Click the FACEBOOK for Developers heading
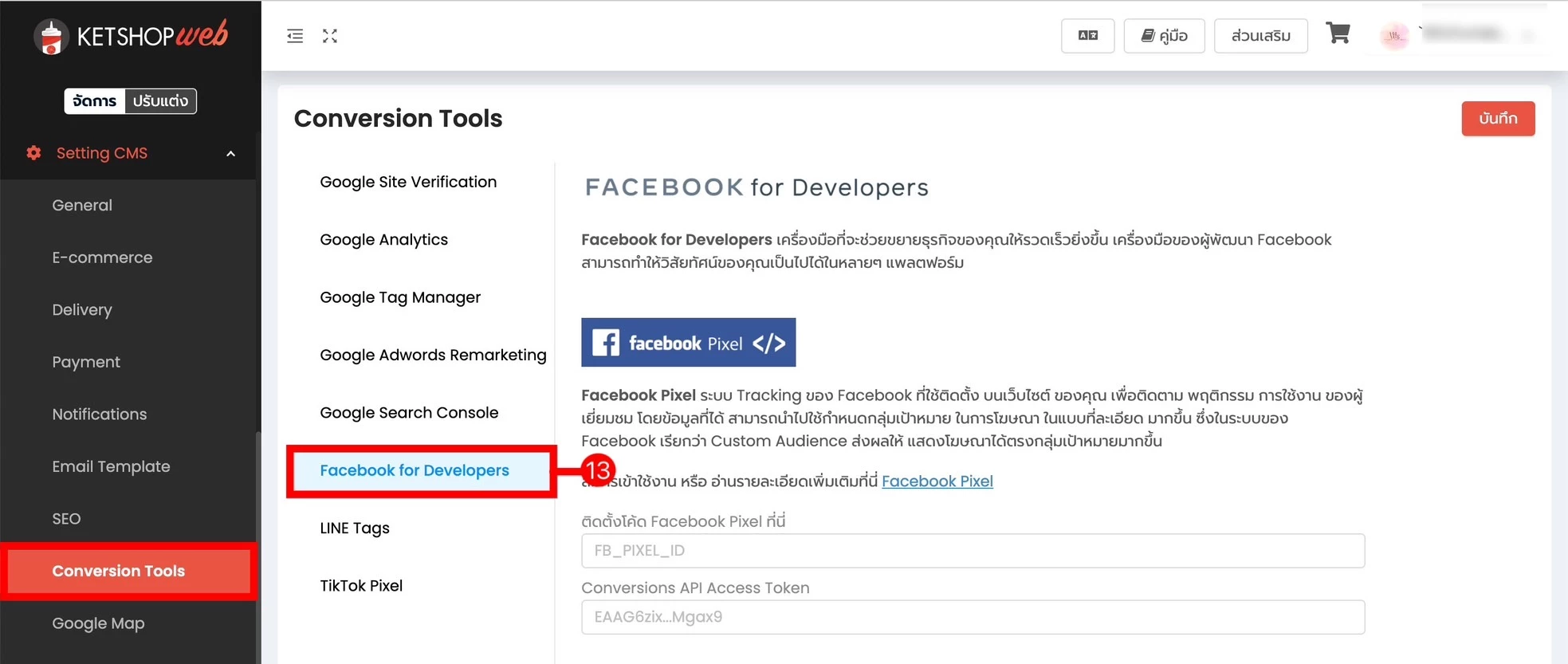Viewport: 1568px width, 664px height. 756,187
